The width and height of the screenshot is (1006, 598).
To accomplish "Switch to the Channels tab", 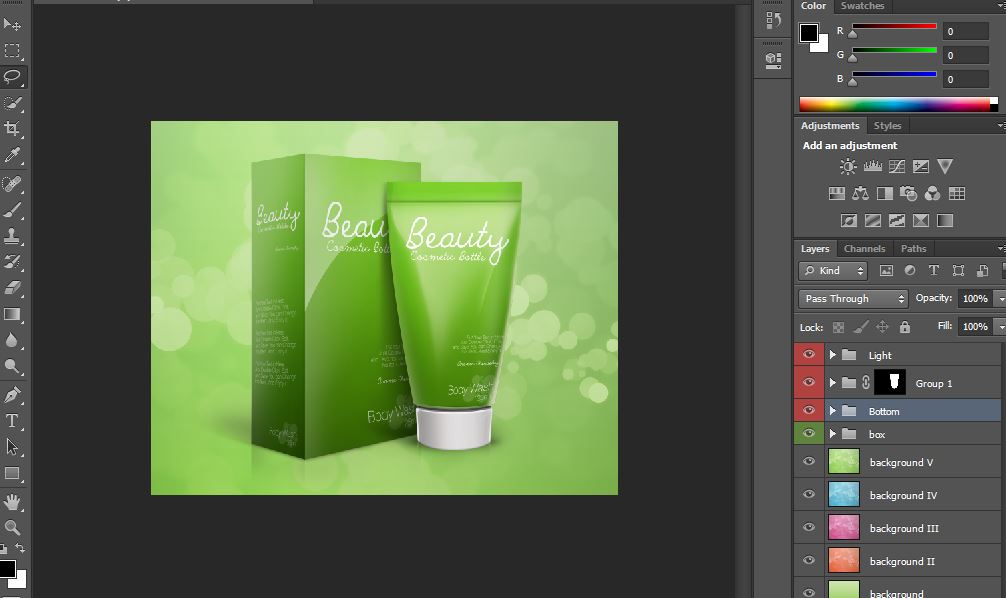I will tap(864, 248).
